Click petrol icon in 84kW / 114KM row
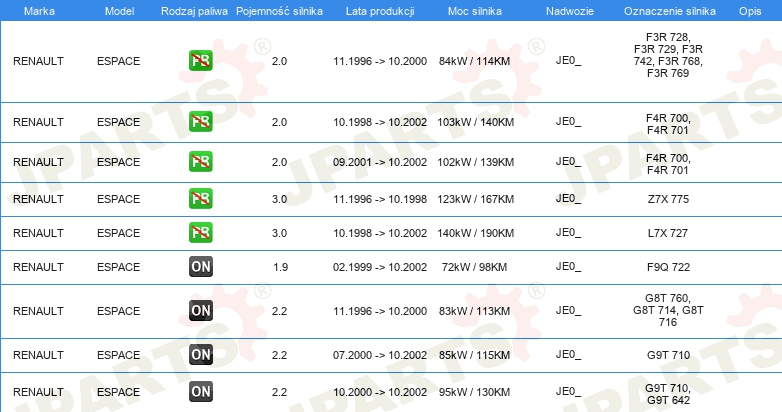This screenshot has width=782, height=412. click(x=200, y=61)
